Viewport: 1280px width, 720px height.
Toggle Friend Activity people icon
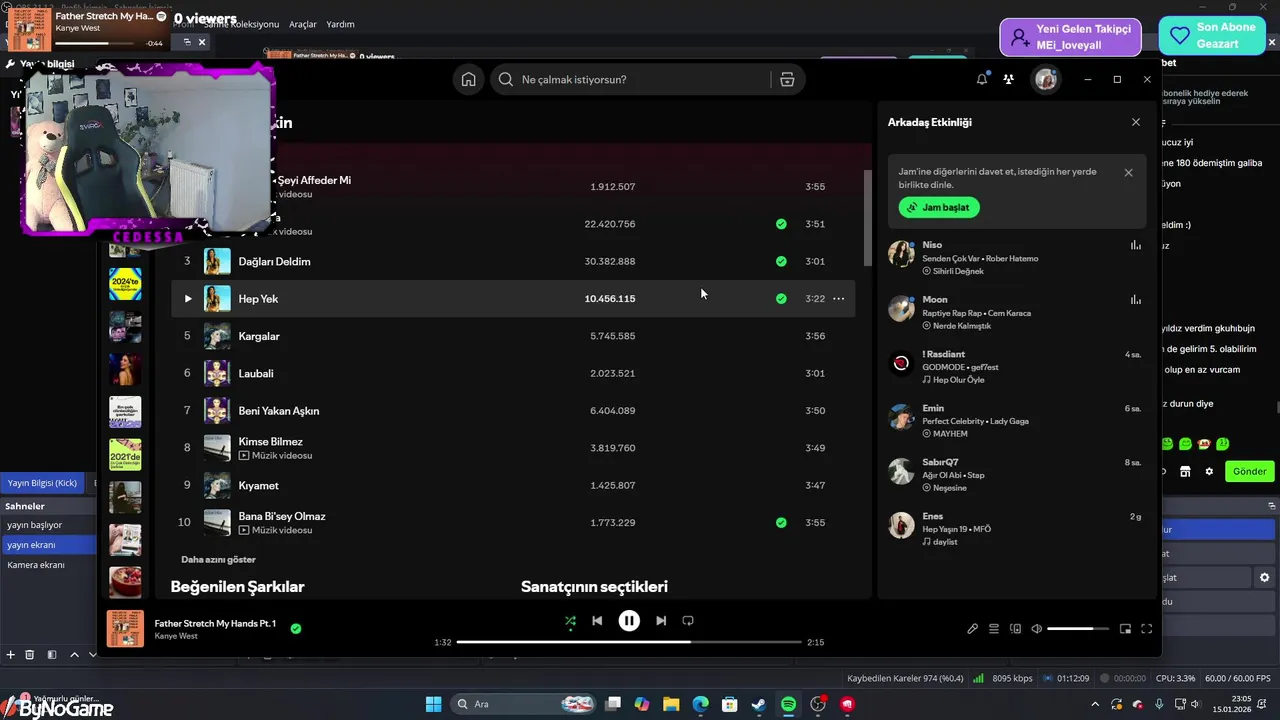coord(1008,79)
